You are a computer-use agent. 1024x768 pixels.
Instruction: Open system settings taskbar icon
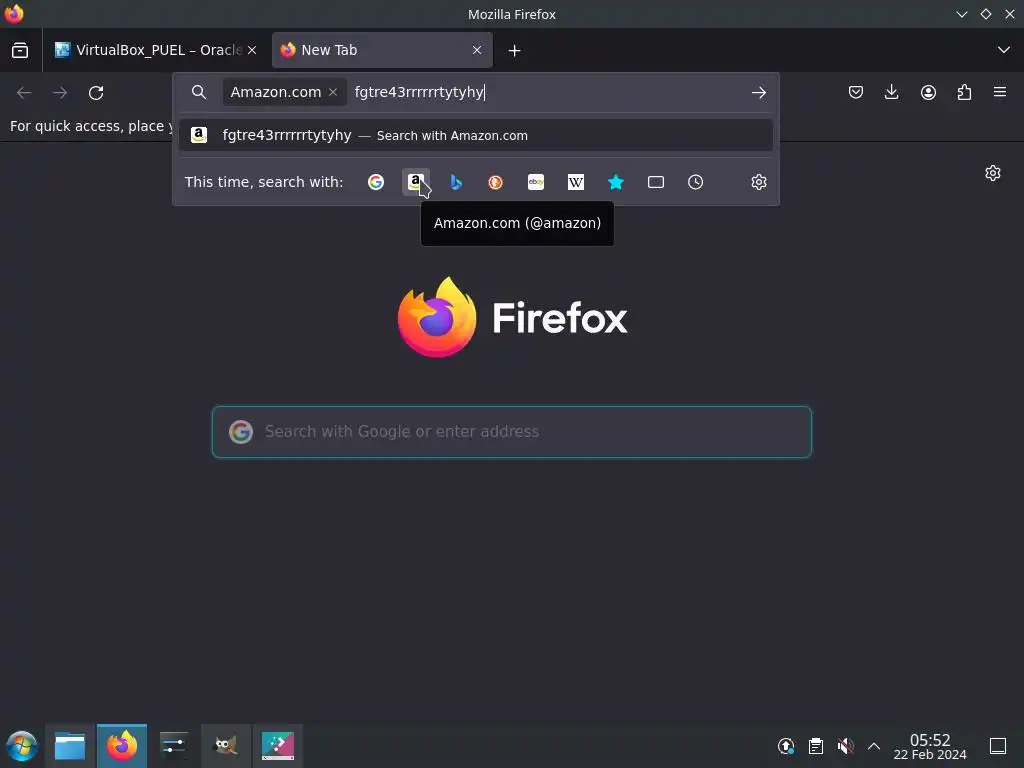point(174,746)
